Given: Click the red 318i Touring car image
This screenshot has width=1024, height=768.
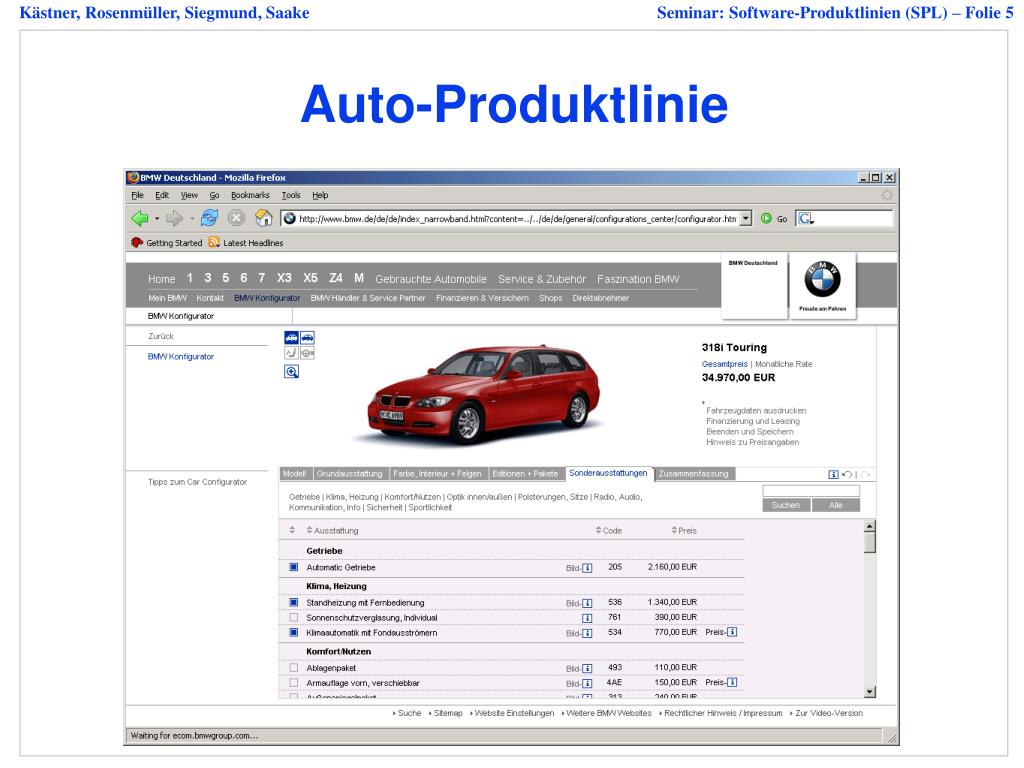Looking at the screenshot, I should [x=484, y=393].
